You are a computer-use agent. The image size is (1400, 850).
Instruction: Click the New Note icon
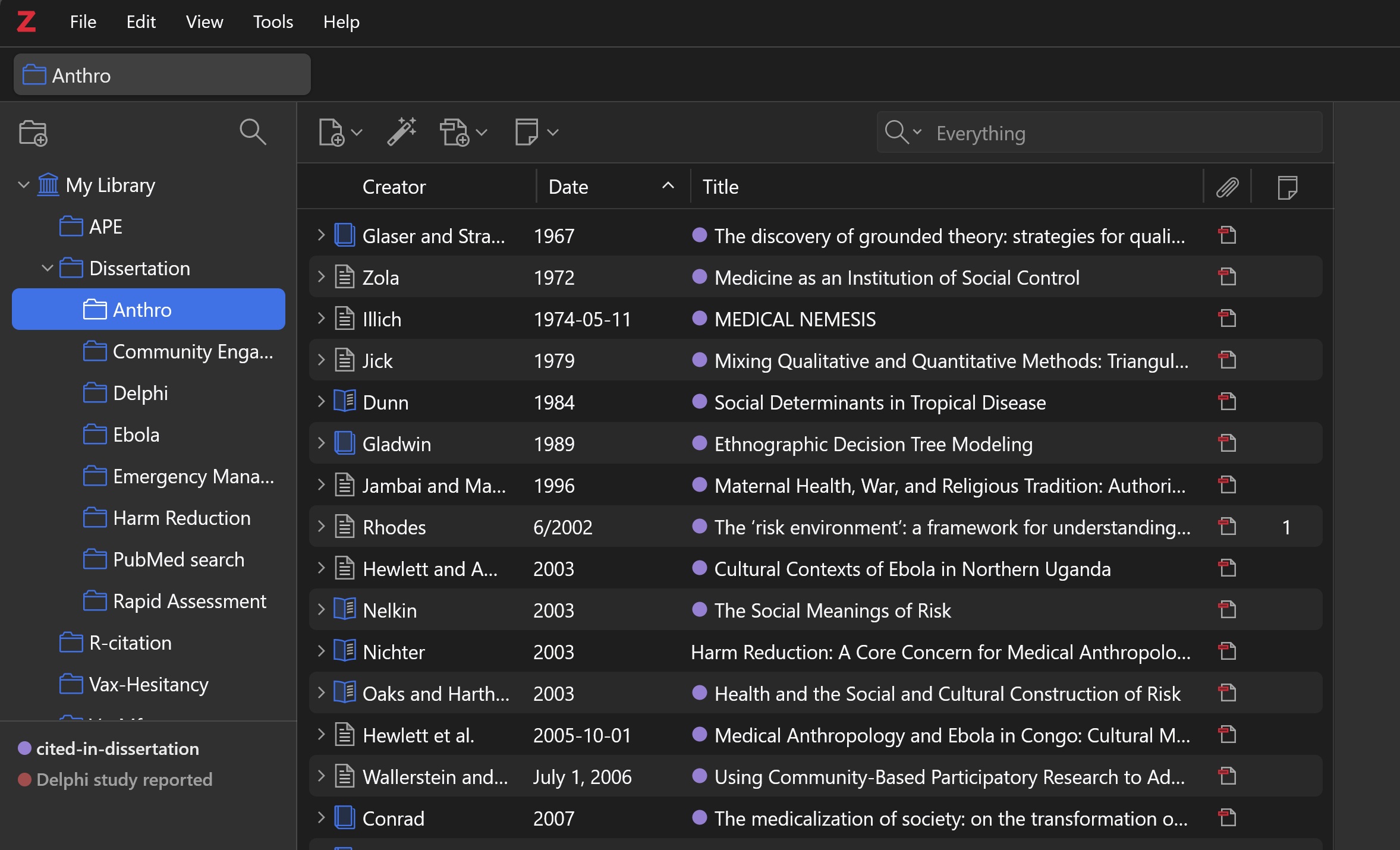pos(527,132)
